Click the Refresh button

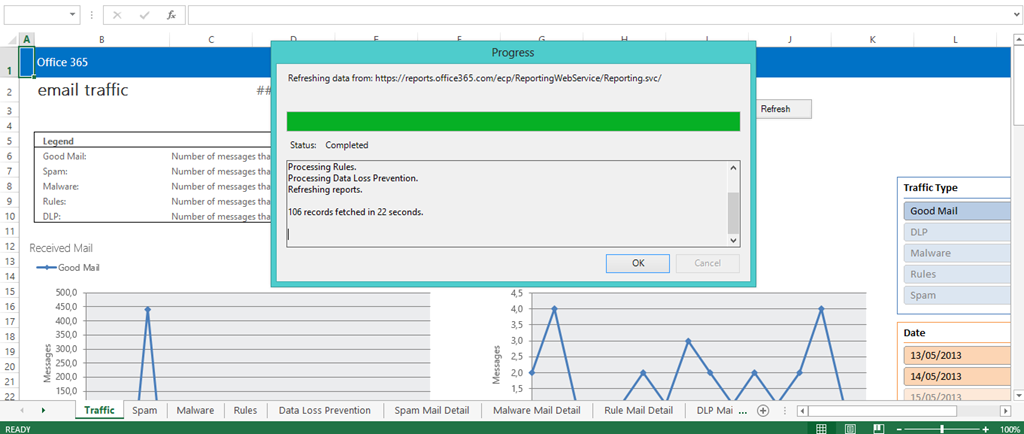click(775, 109)
